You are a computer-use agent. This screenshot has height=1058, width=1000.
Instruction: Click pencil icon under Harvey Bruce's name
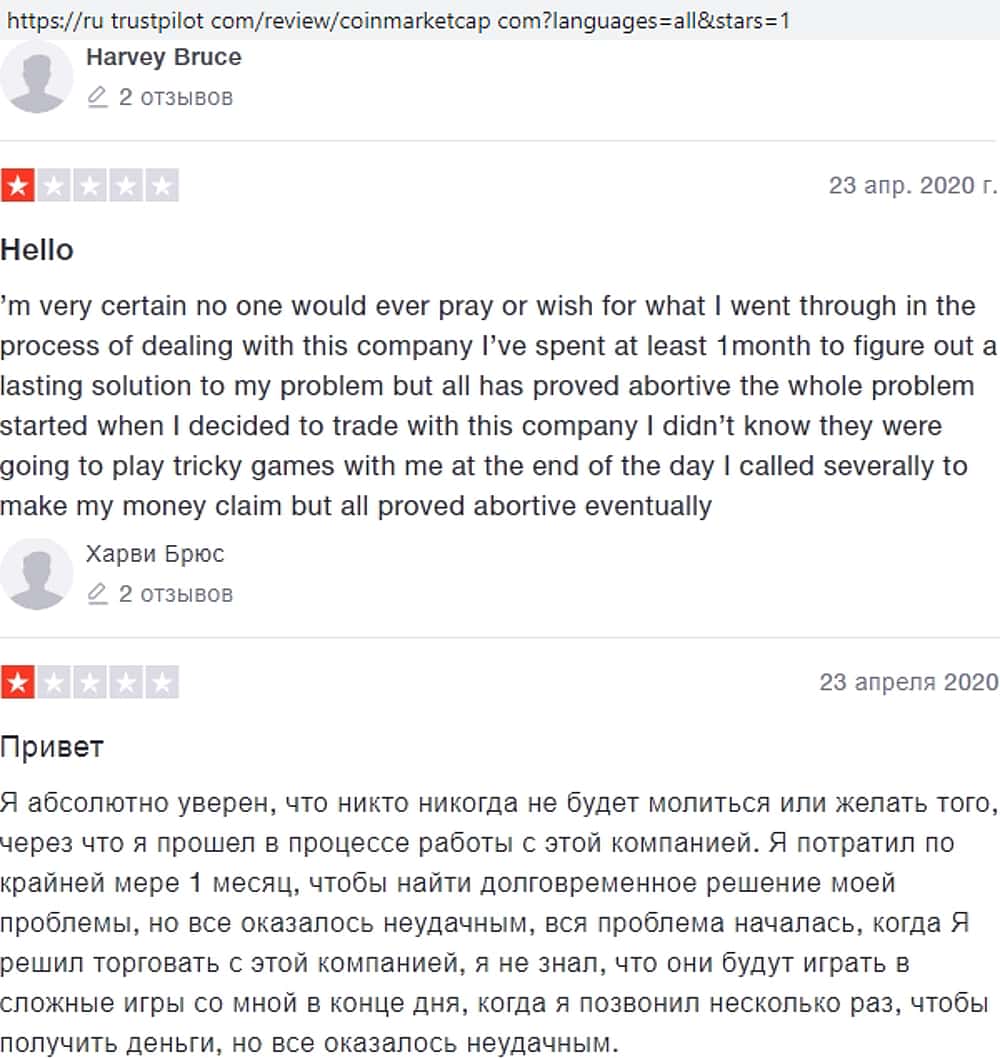[x=97, y=97]
